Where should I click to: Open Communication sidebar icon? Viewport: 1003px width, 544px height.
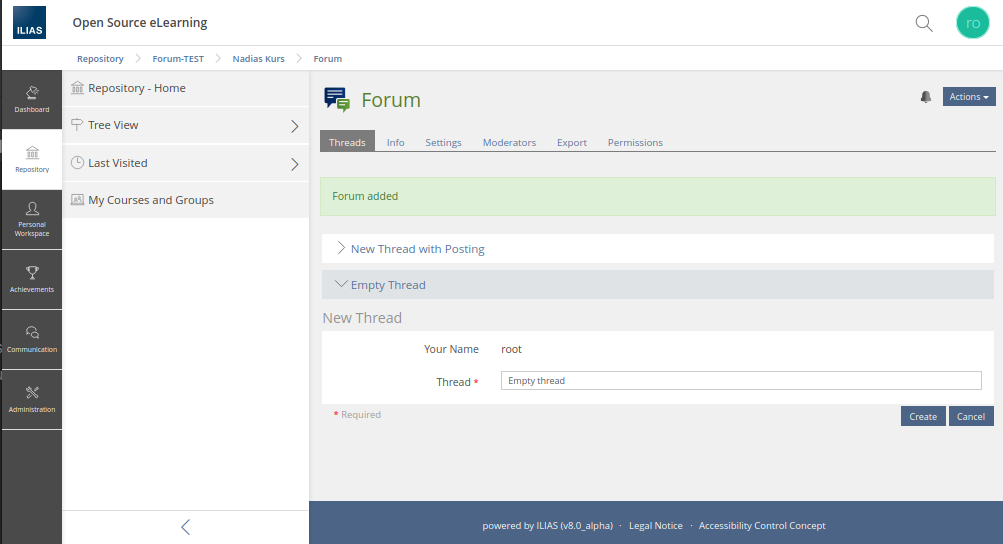(32, 339)
